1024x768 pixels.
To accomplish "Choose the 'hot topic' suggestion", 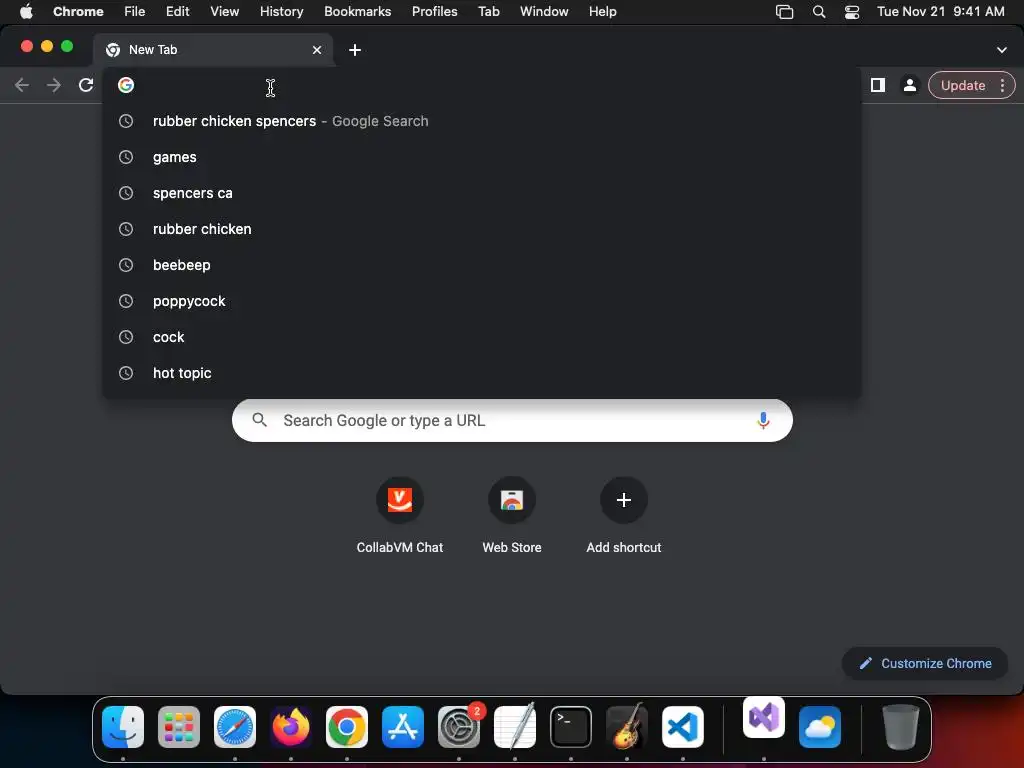I will [x=482, y=372].
